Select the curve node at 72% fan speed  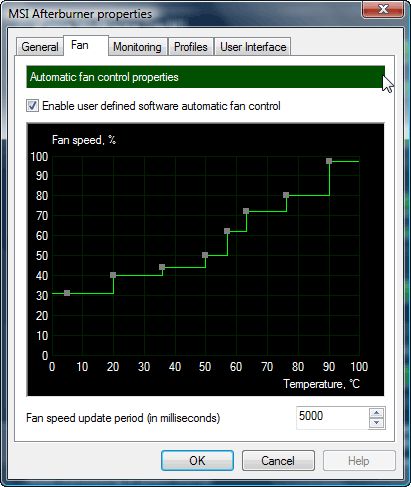point(246,211)
